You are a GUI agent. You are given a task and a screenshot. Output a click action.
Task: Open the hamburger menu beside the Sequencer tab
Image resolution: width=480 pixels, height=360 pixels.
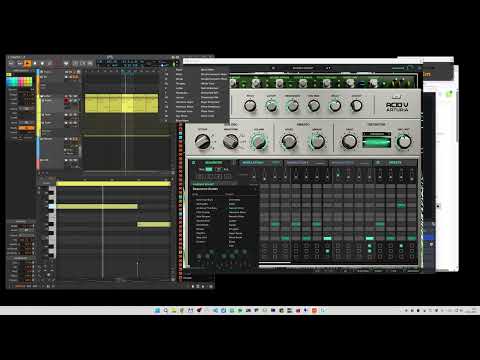(194, 163)
